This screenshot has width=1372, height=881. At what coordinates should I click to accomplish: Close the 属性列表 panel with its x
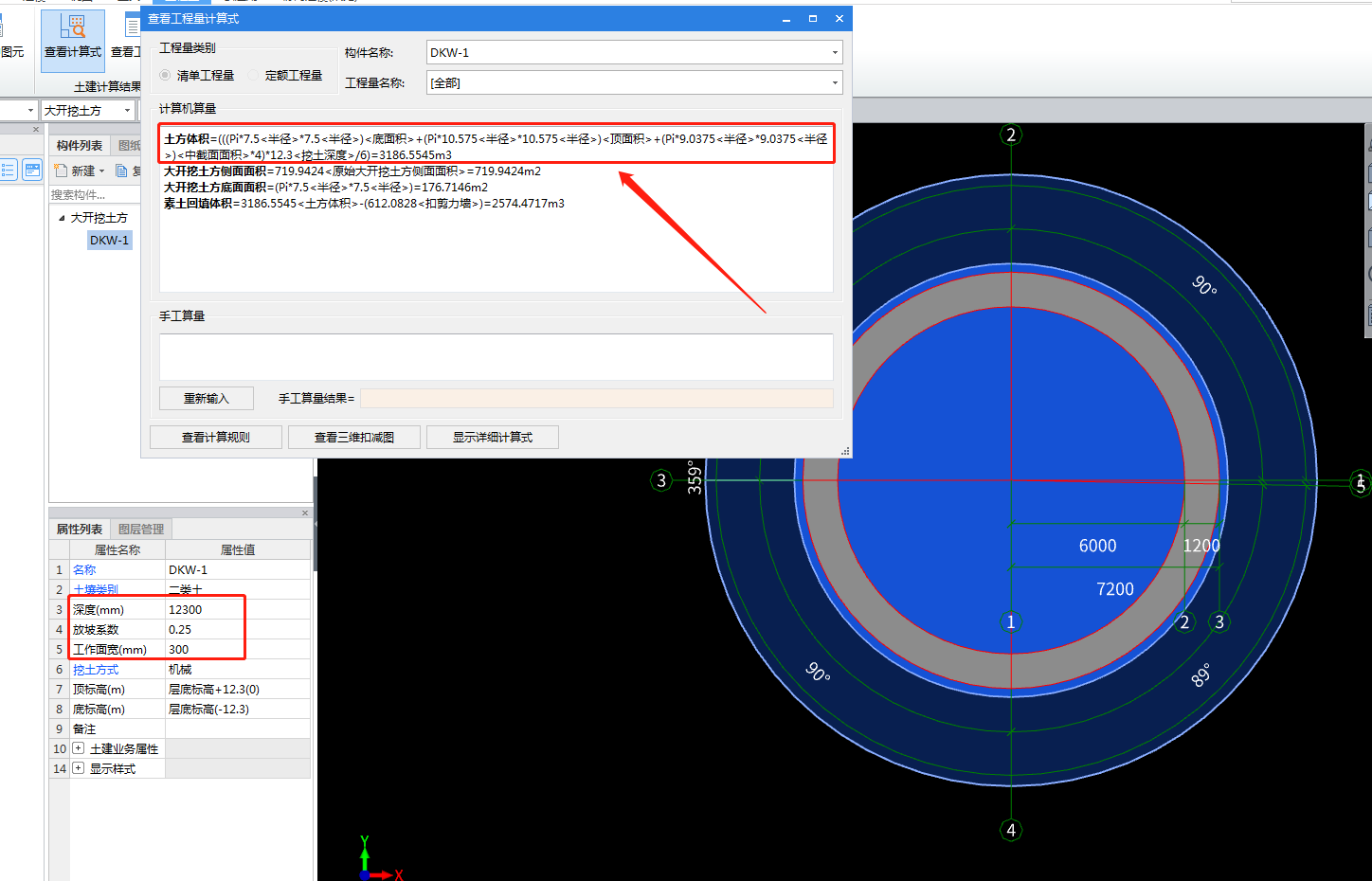(305, 512)
